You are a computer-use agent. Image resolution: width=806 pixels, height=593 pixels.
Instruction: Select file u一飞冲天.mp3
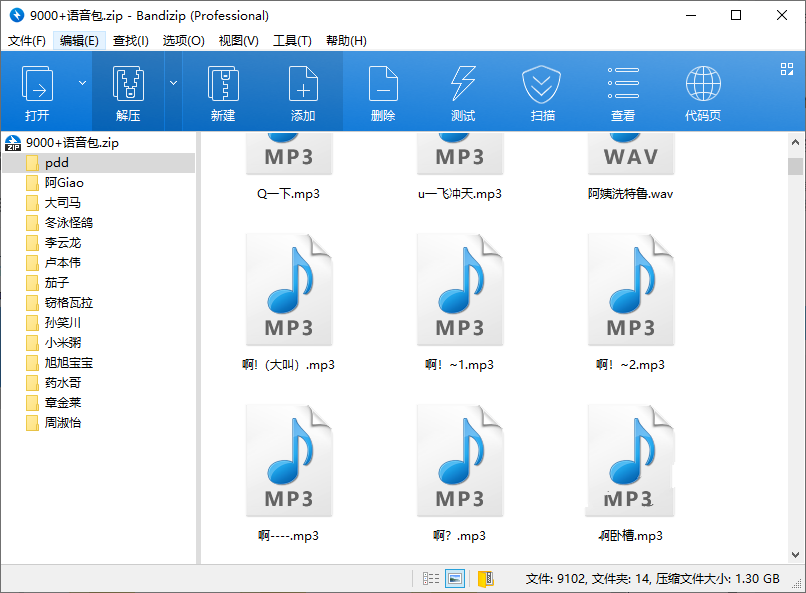[x=460, y=167]
